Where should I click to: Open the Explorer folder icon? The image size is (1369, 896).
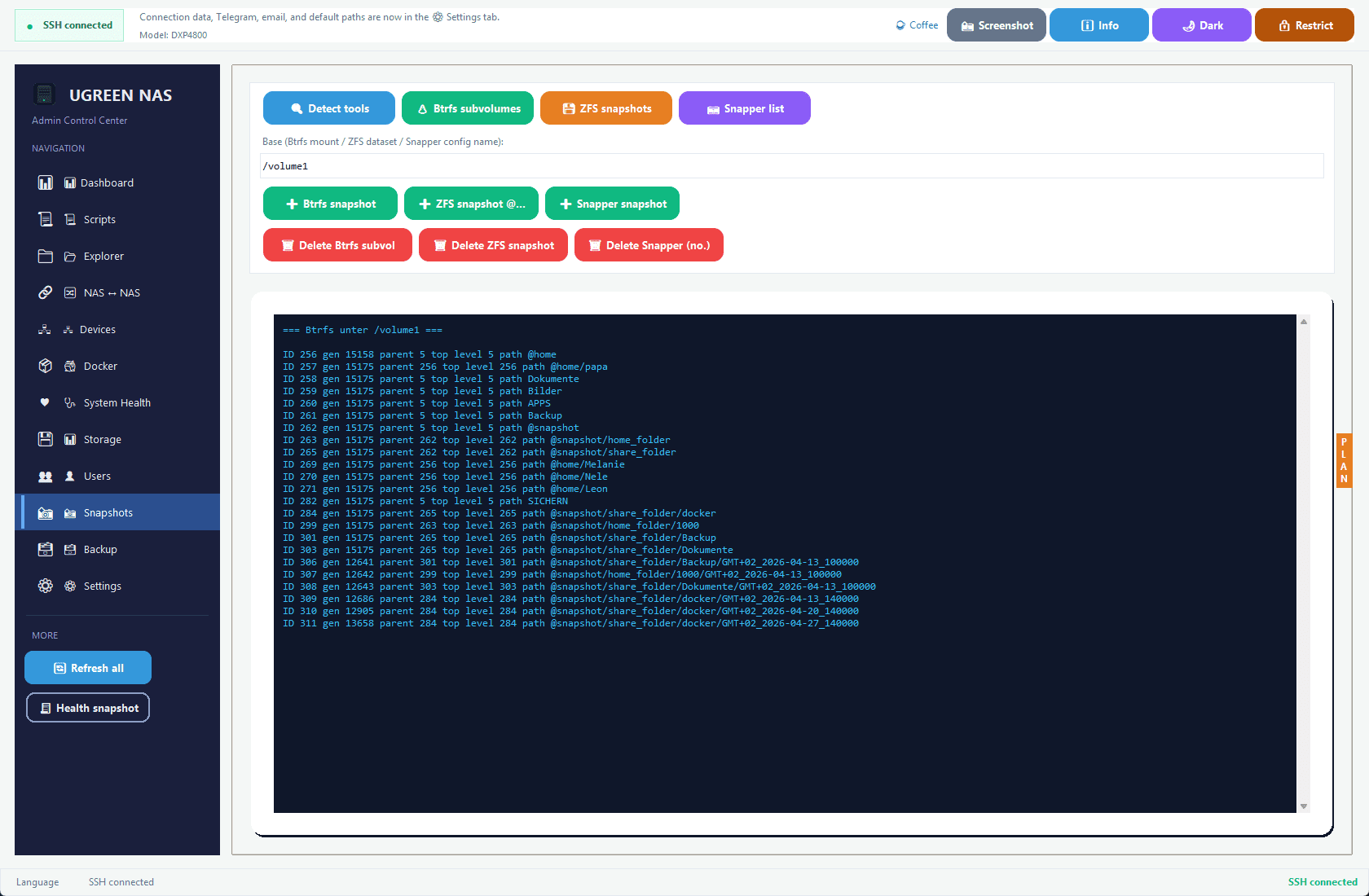(46, 256)
